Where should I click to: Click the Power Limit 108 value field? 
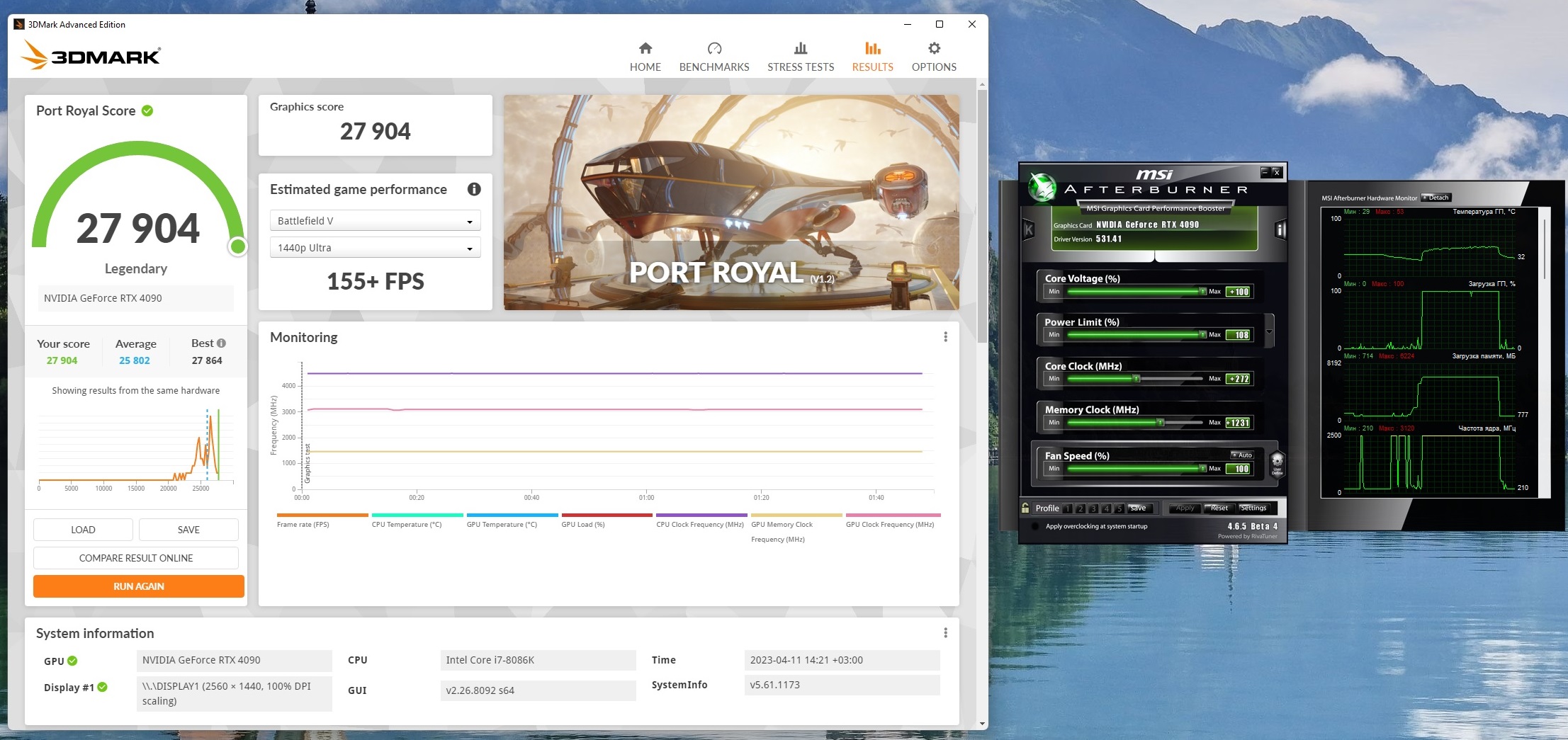1239,335
